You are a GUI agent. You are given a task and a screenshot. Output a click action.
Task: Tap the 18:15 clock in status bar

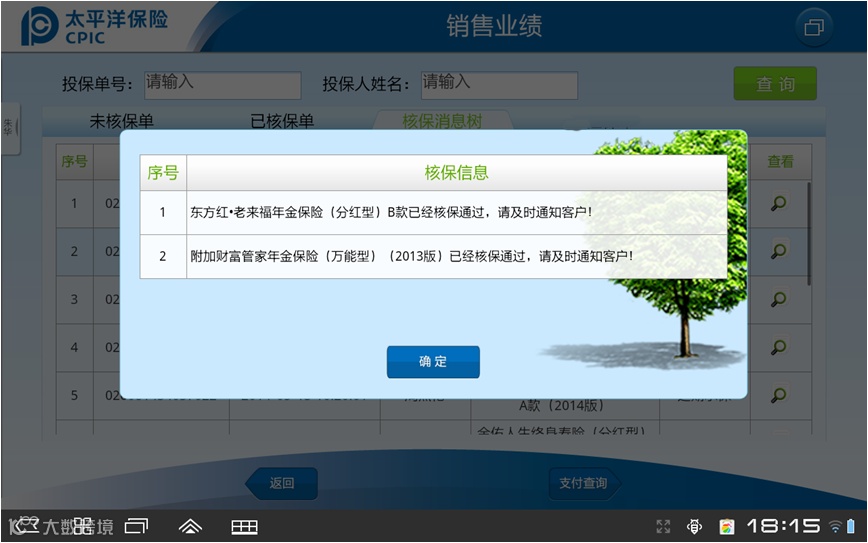[784, 526]
